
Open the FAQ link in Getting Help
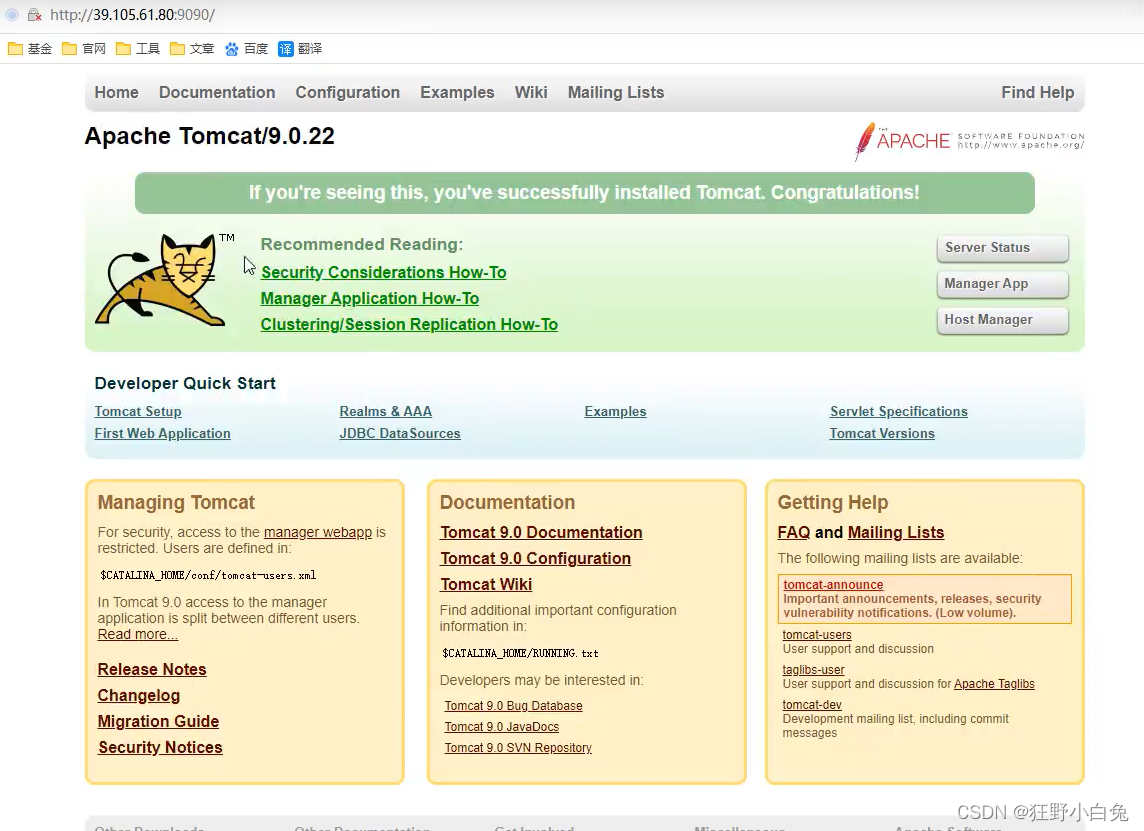click(x=794, y=533)
